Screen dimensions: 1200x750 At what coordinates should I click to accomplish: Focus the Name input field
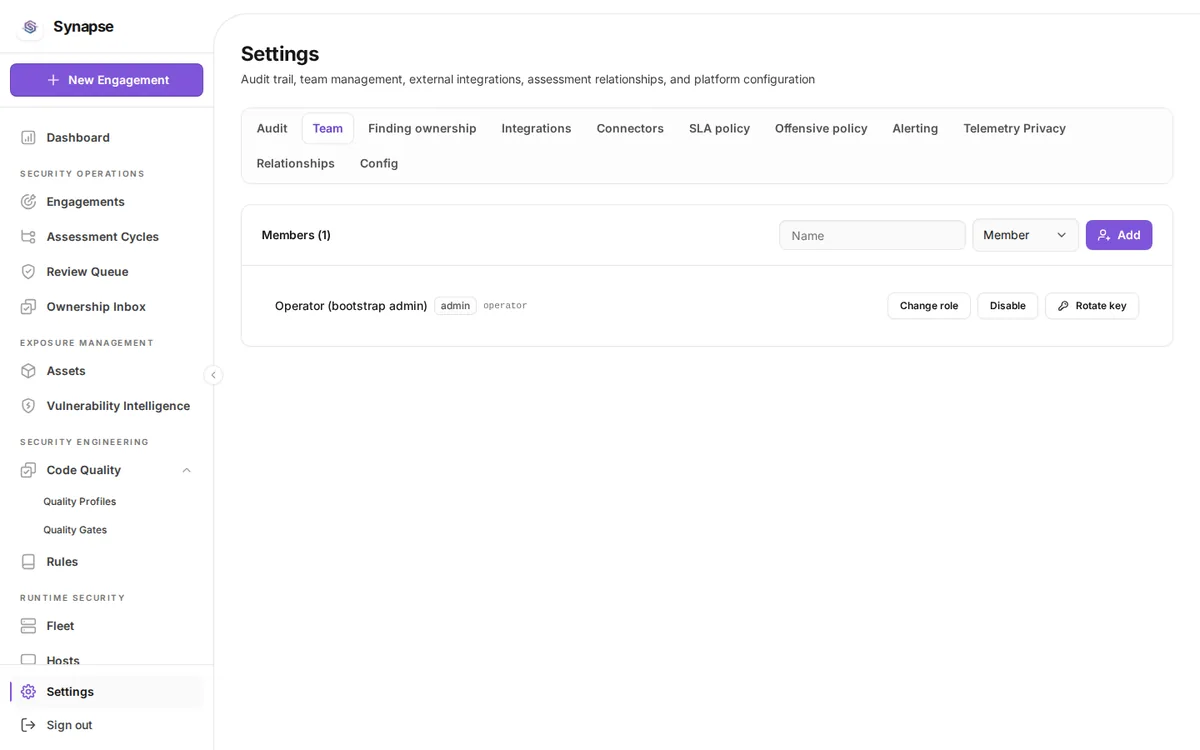872,235
